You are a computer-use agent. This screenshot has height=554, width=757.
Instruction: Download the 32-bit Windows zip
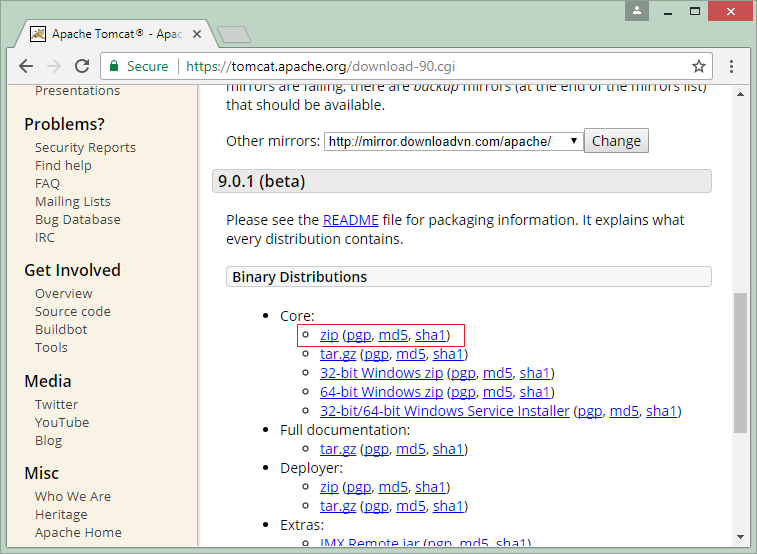(381, 373)
